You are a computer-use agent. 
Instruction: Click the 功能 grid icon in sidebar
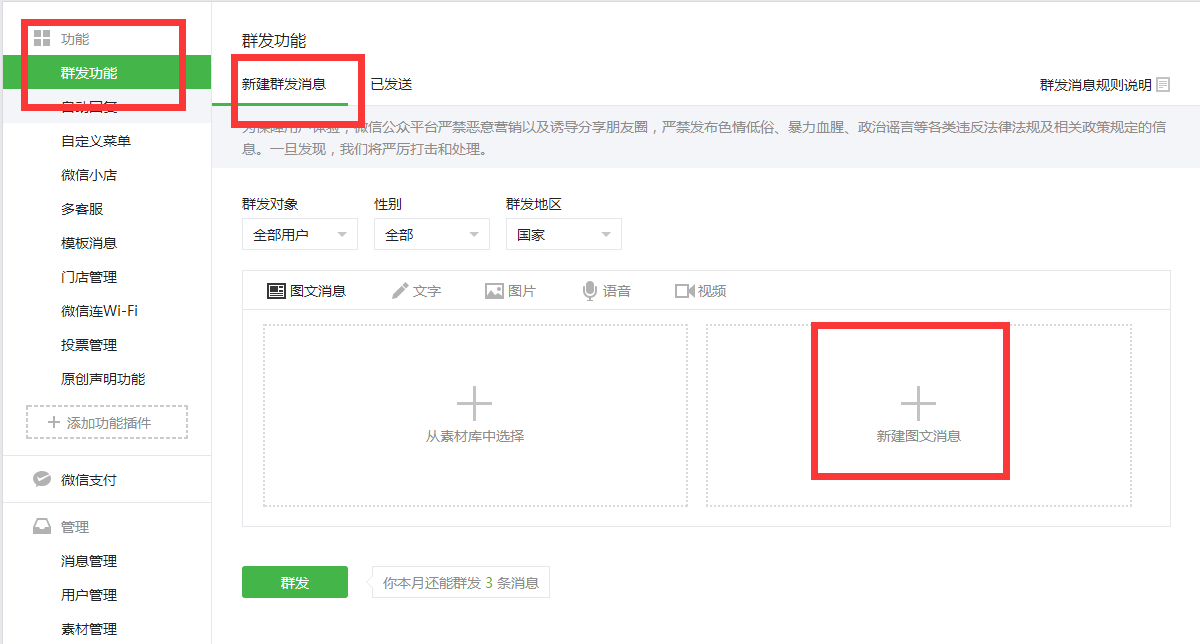pyautogui.click(x=42, y=39)
